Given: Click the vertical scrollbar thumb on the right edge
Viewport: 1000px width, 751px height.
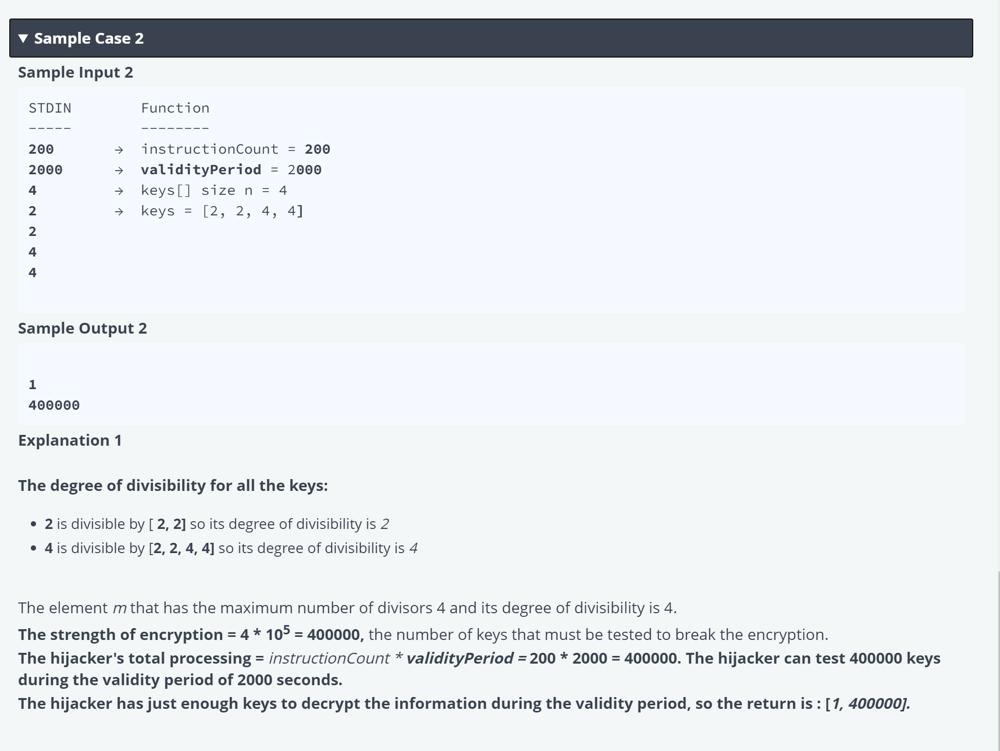Looking at the screenshot, I should (x=998, y=661).
